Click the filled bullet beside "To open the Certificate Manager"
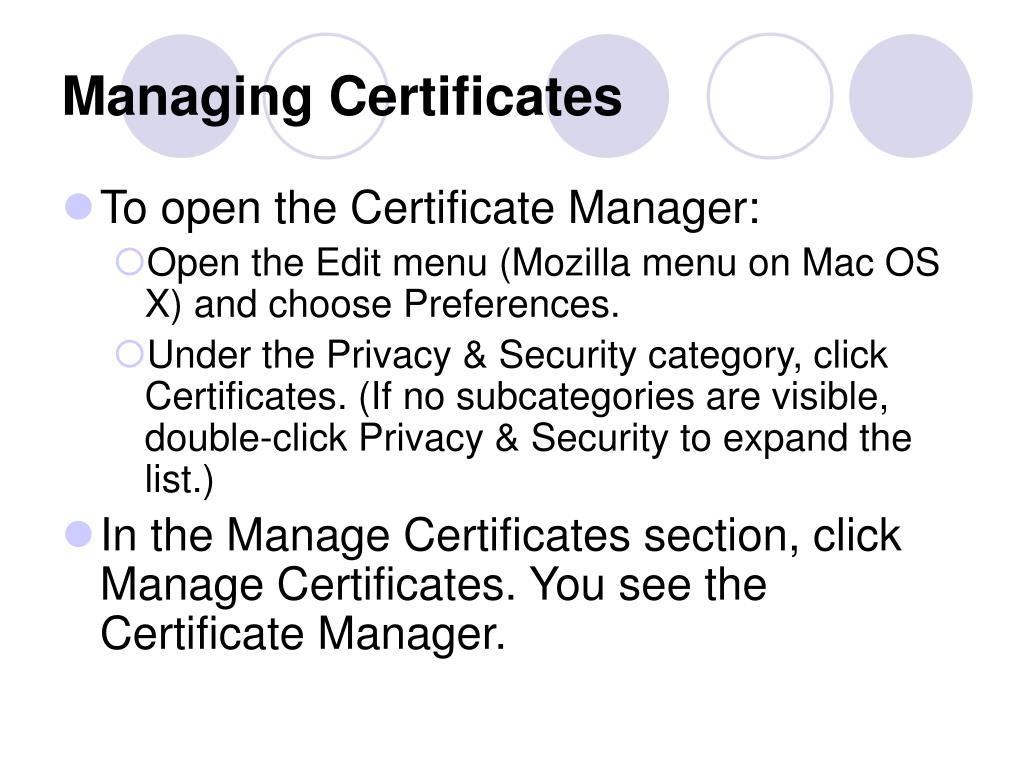Viewport: 1024px width, 768px height. click(x=79, y=206)
